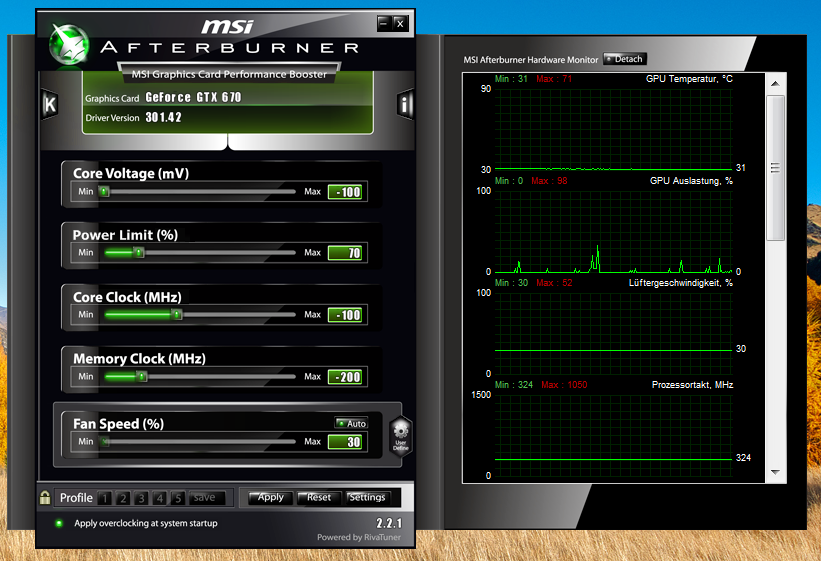
Task: Toggle the profile lock padlock icon
Action: click(45, 497)
